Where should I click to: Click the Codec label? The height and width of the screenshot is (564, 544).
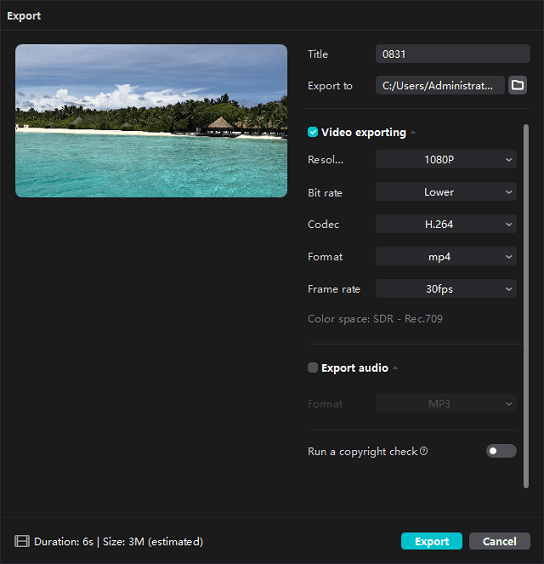click(323, 224)
